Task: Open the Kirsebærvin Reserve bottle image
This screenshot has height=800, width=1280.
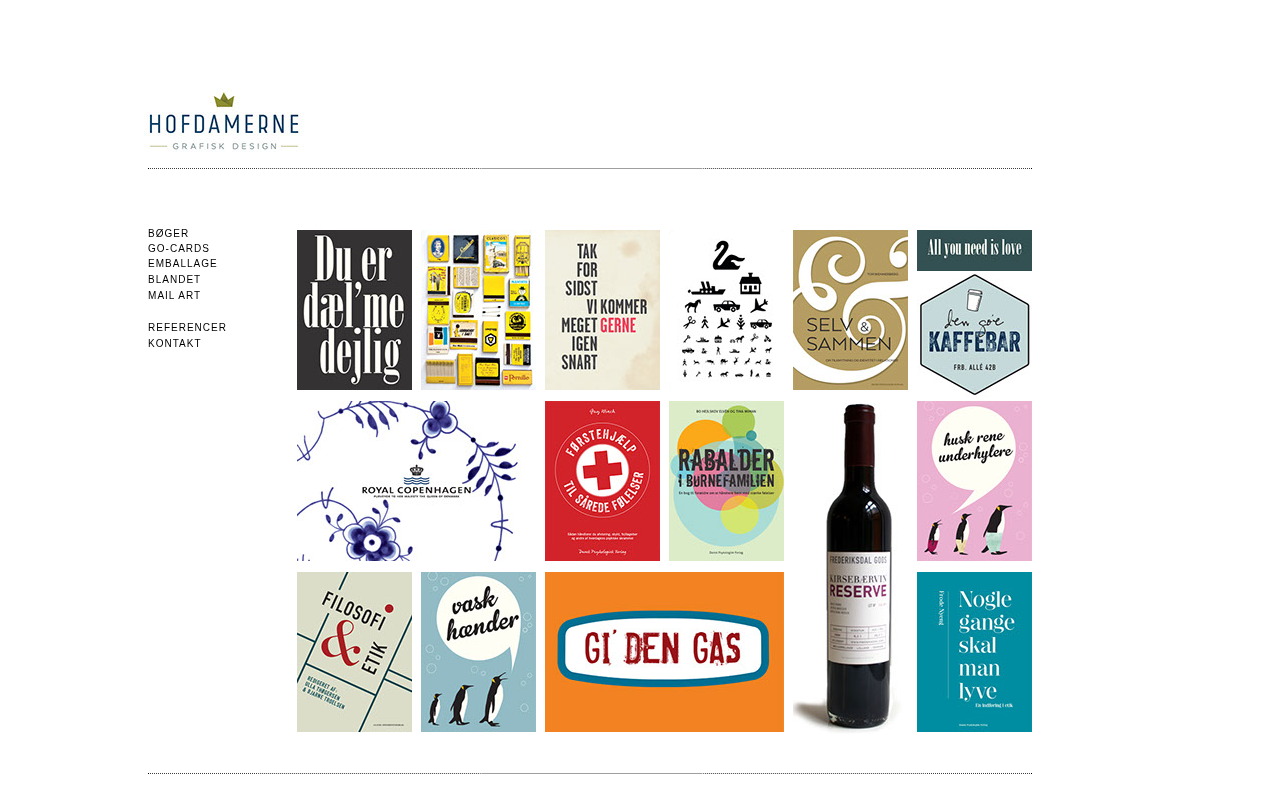Action: tap(850, 566)
